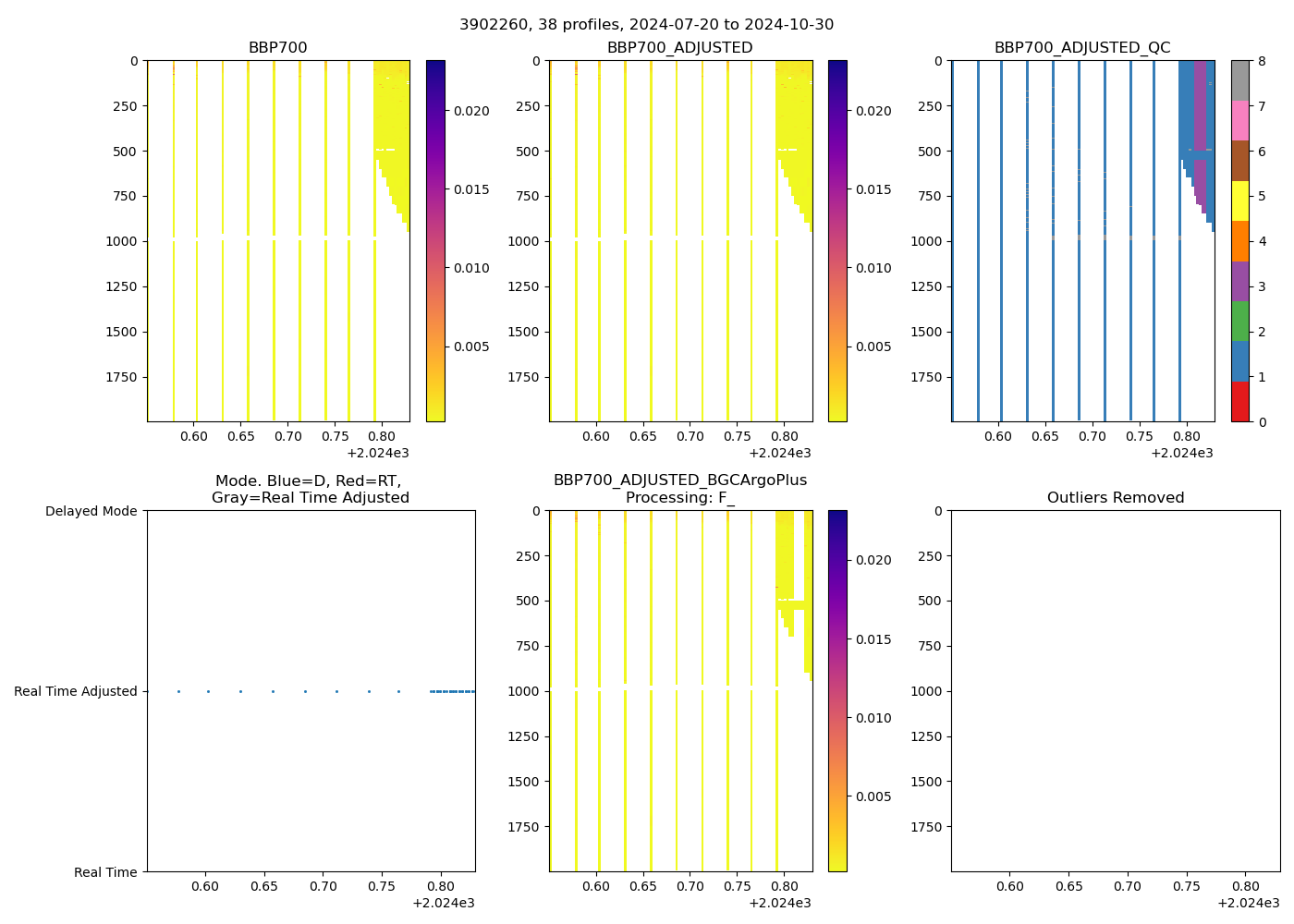Select the gray QC colorbar segment
This screenshot has height=924, width=1294.
pyautogui.click(x=1239, y=80)
